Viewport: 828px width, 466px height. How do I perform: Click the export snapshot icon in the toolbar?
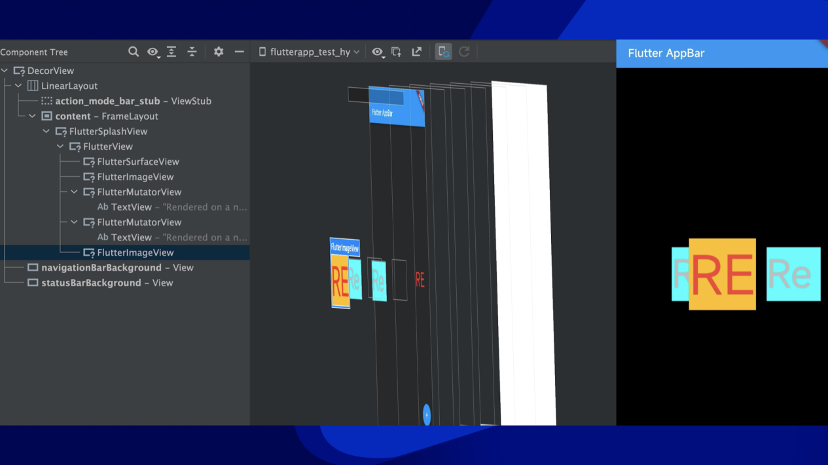tap(416, 52)
